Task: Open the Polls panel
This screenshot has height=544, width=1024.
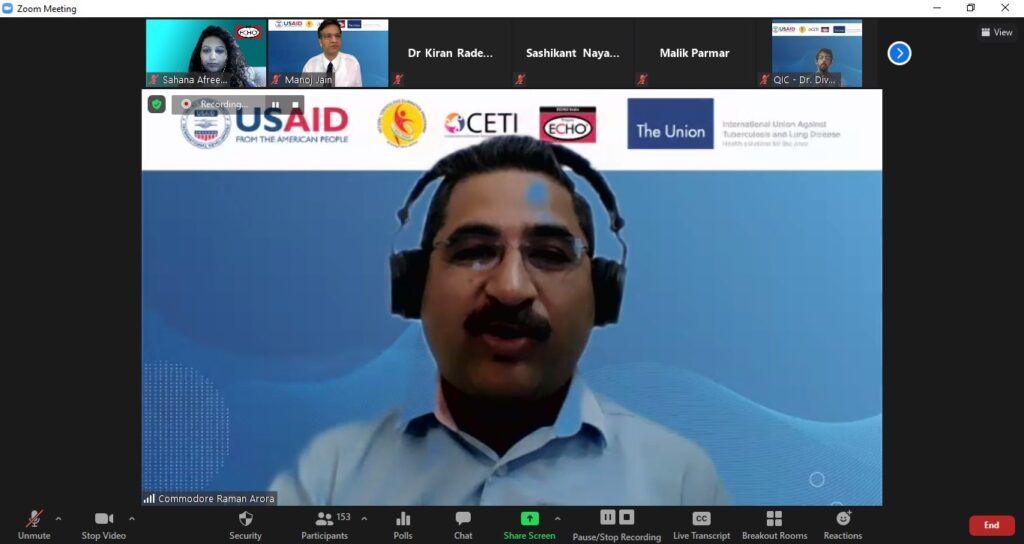Action: [403, 524]
